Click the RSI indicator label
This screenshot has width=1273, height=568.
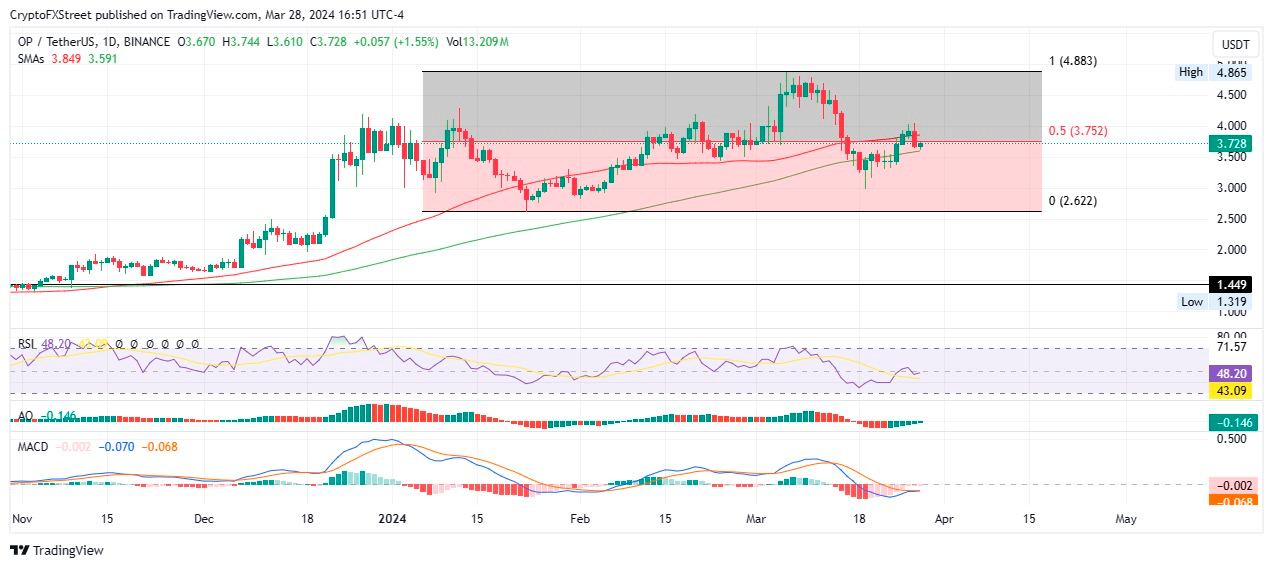27,343
